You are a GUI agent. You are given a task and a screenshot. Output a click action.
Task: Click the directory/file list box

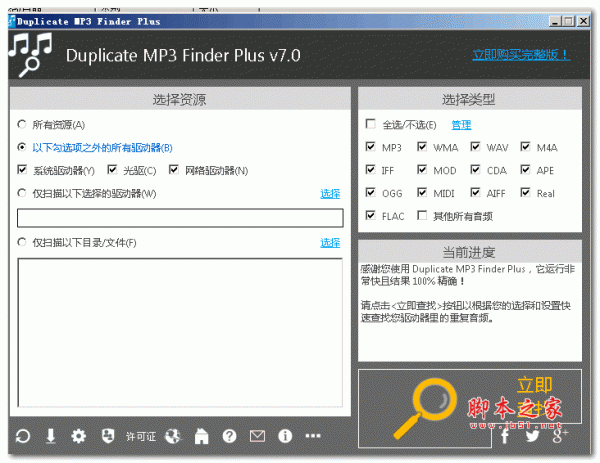click(180, 333)
